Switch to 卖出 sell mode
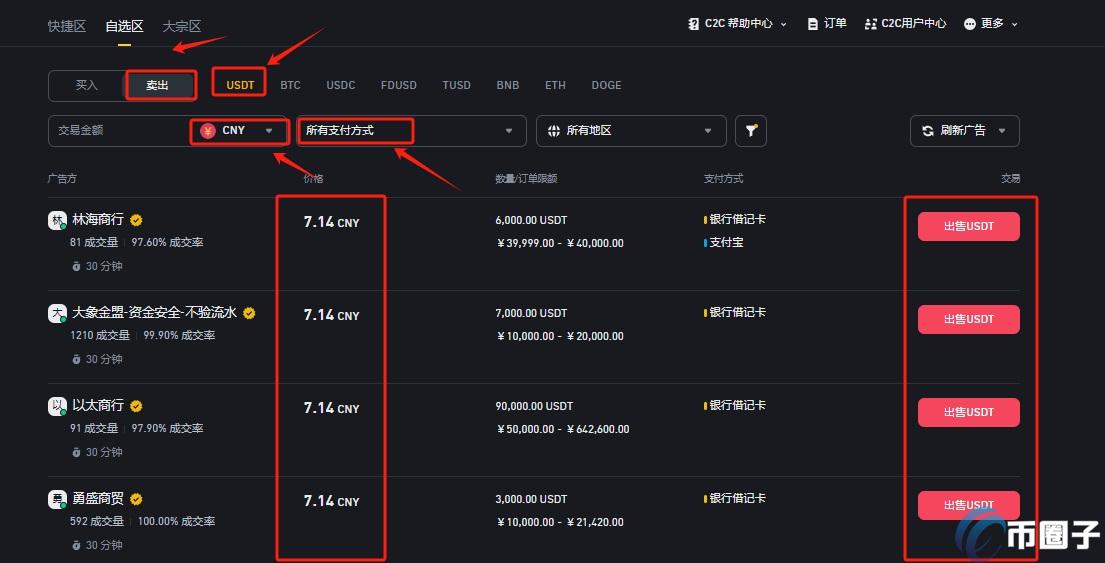This screenshot has height=563, width=1105. 158,85
